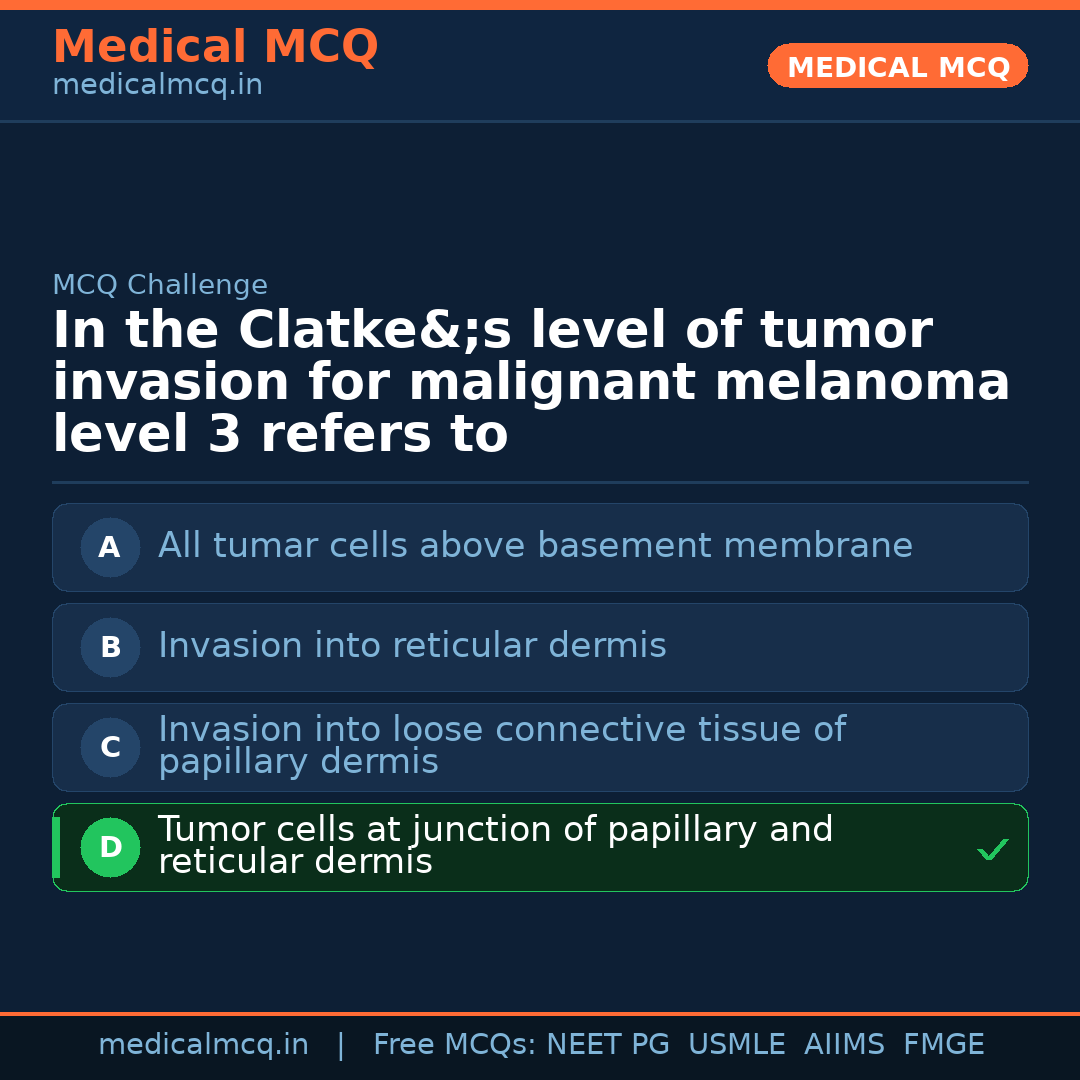Click the question text about Clarke's level
Viewport: 1080px width, 1080px height.
[530, 382]
